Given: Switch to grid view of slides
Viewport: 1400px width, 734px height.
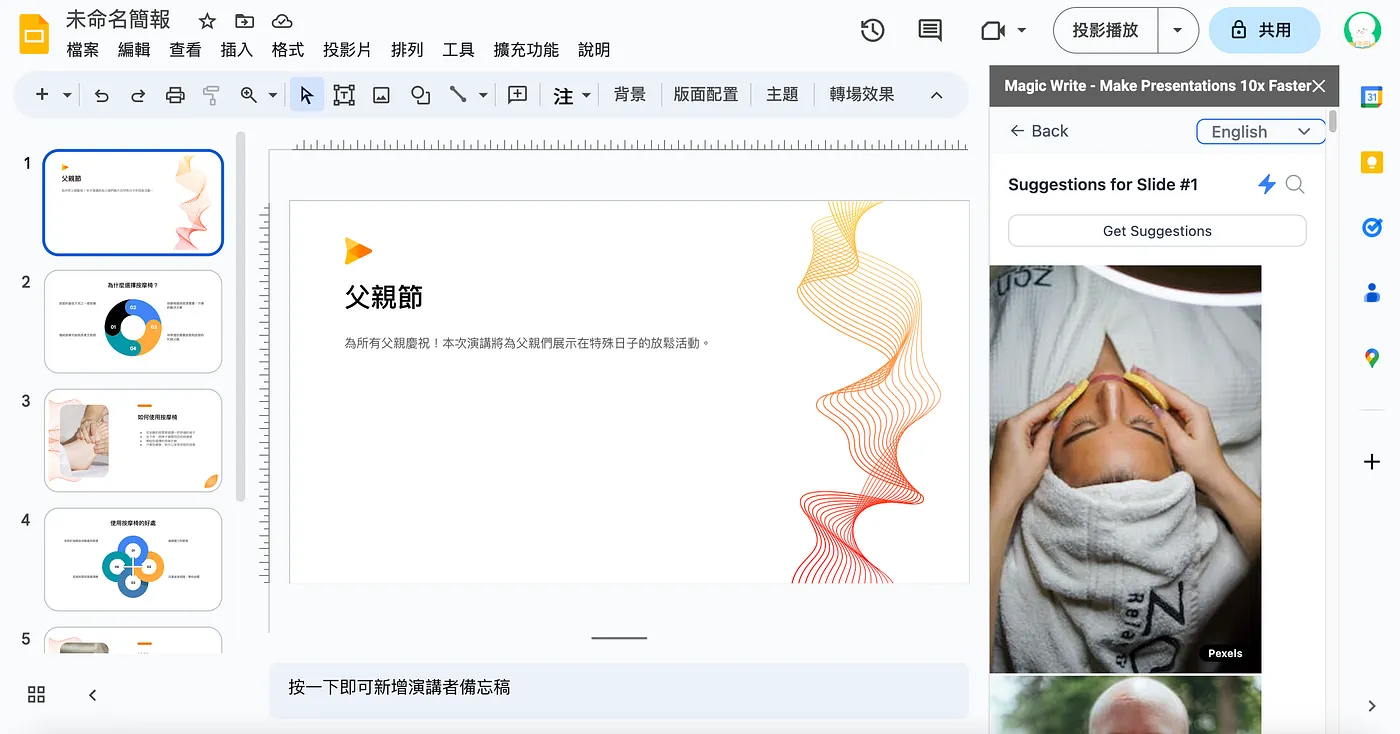Looking at the screenshot, I should pos(37,694).
